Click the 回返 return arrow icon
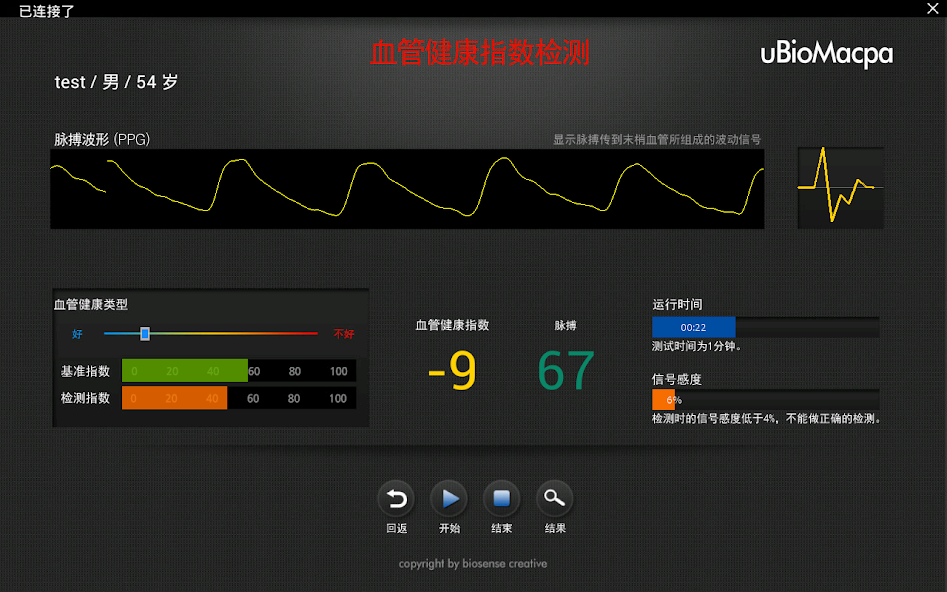This screenshot has width=947, height=592. 395,500
